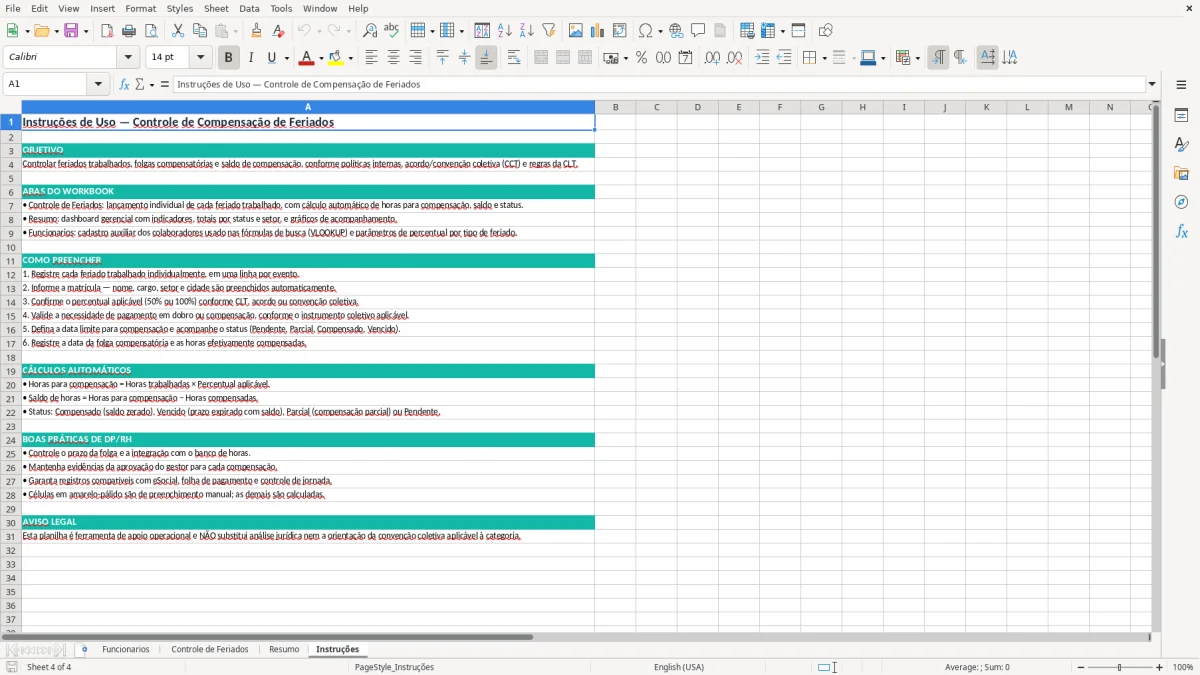Toggle Italic formatting
Viewport: 1200px width, 675px height.
point(251,58)
